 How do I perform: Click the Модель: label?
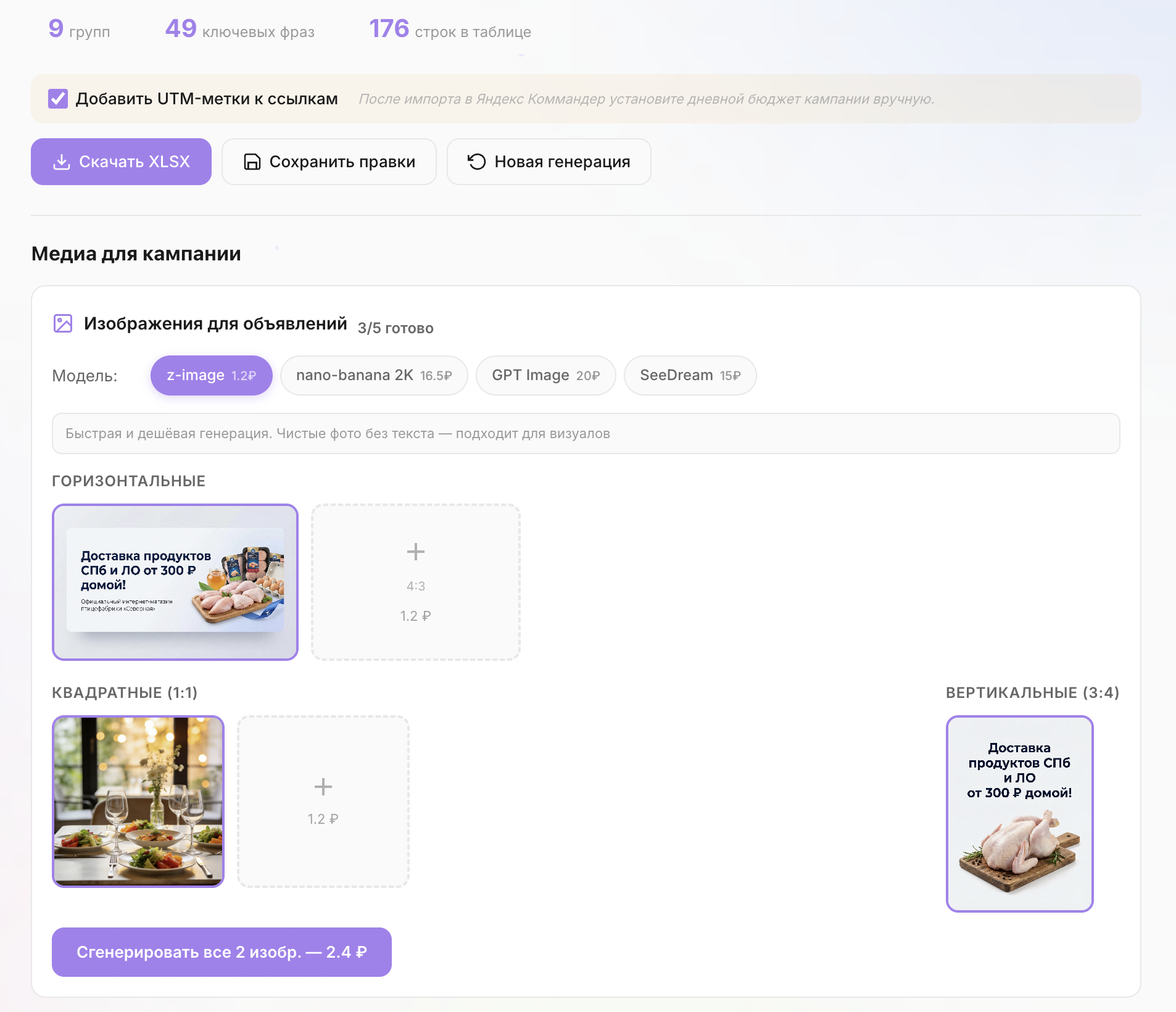click(x=85, y=376)
